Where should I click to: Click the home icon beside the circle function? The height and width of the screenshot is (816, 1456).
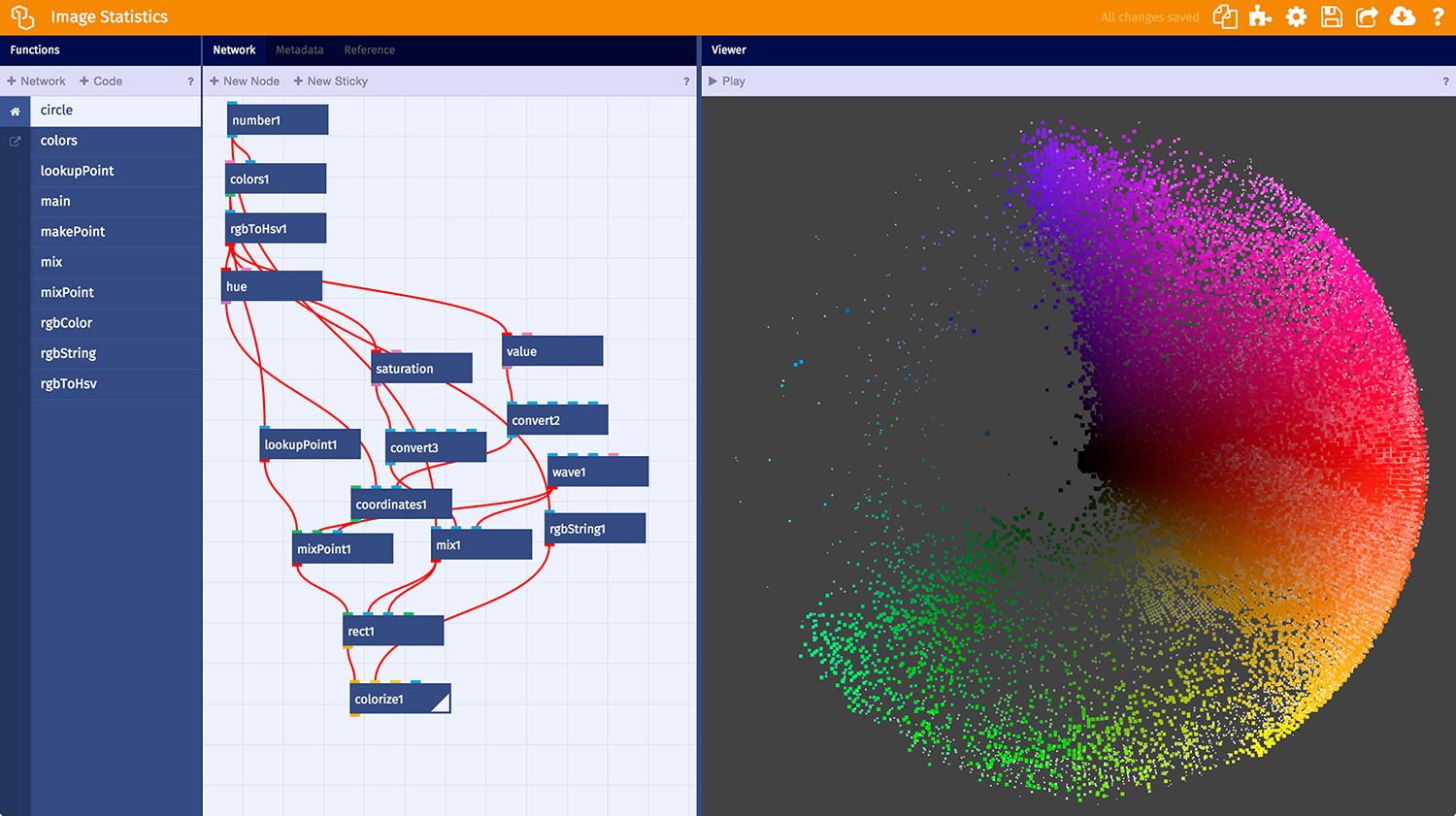click(x=15, y=110)
